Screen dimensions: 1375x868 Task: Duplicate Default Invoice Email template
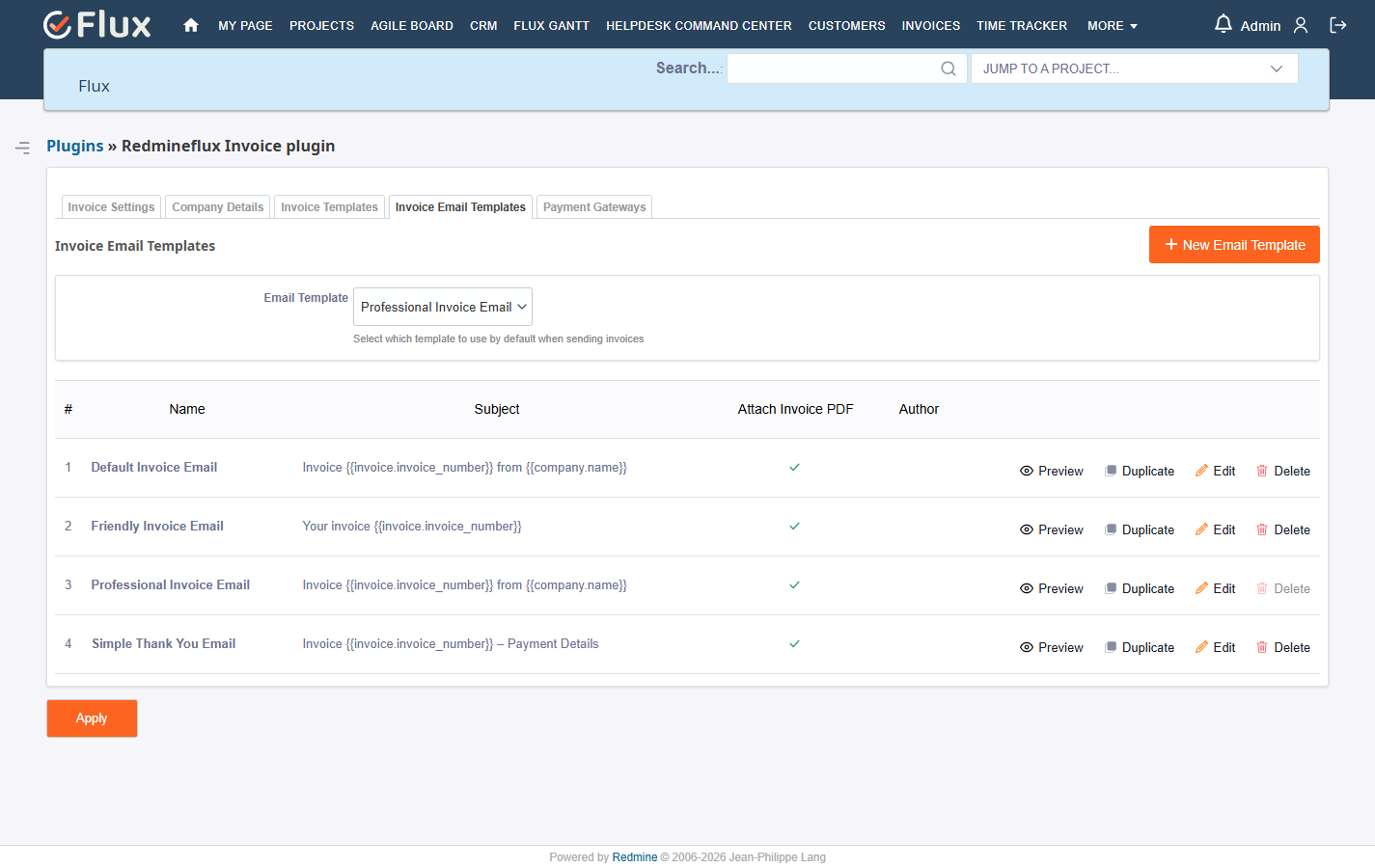coord(1140,471)
